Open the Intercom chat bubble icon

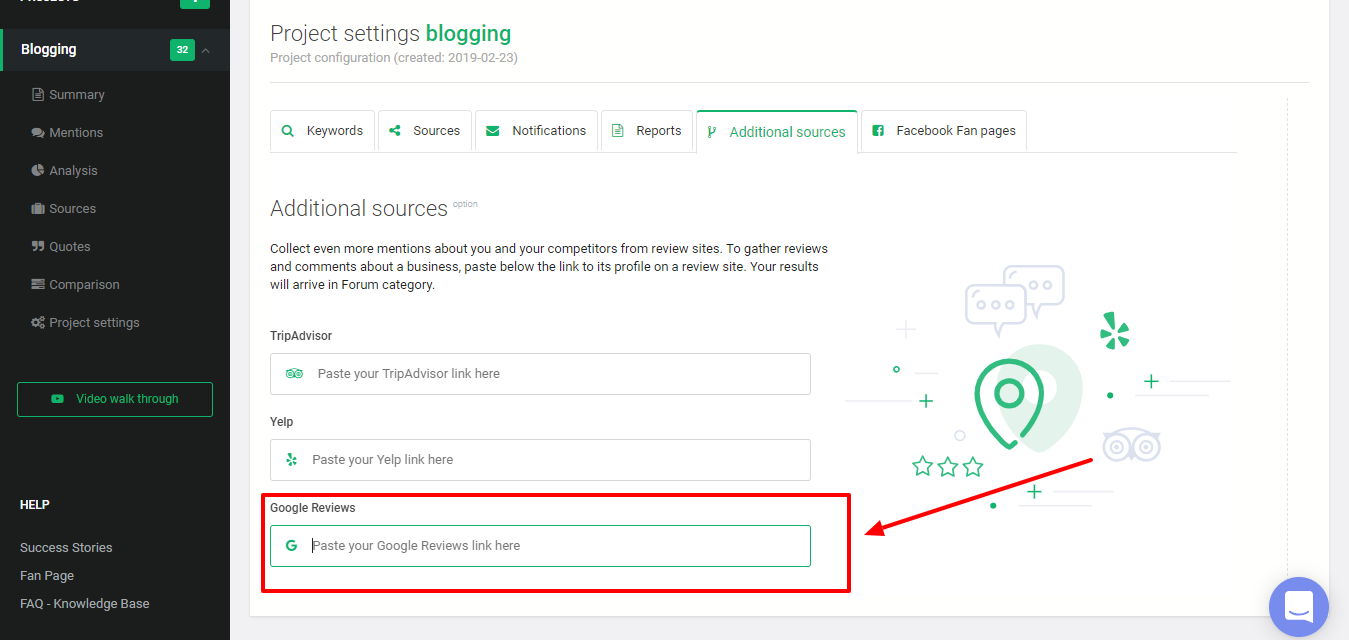(1298, 606)
